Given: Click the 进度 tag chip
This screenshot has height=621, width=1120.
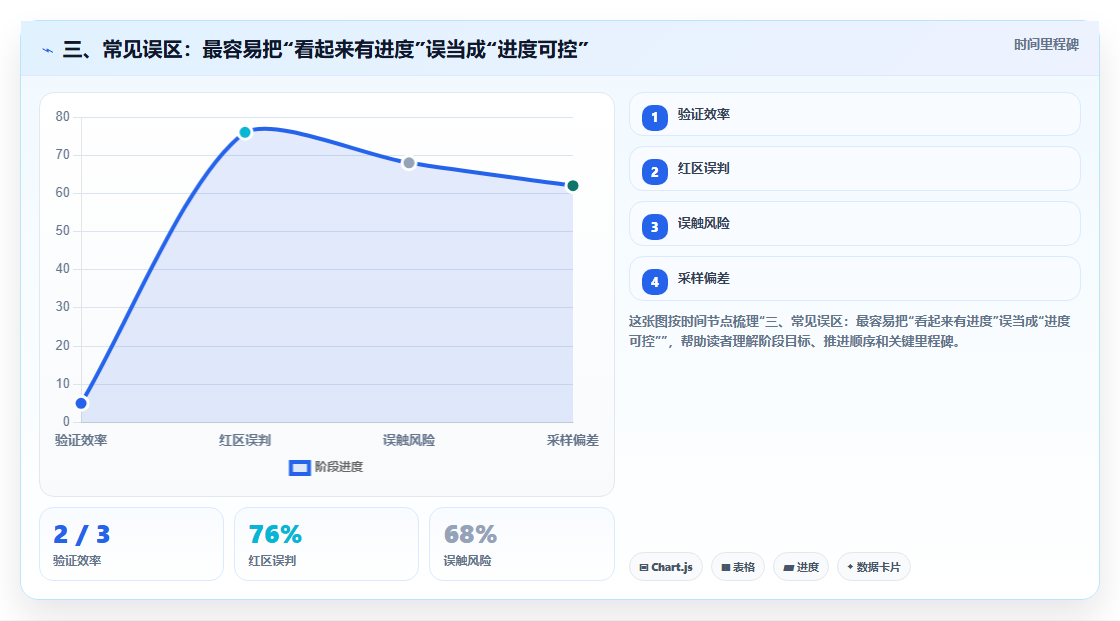Looking at the screenshot, I should 801,567.
